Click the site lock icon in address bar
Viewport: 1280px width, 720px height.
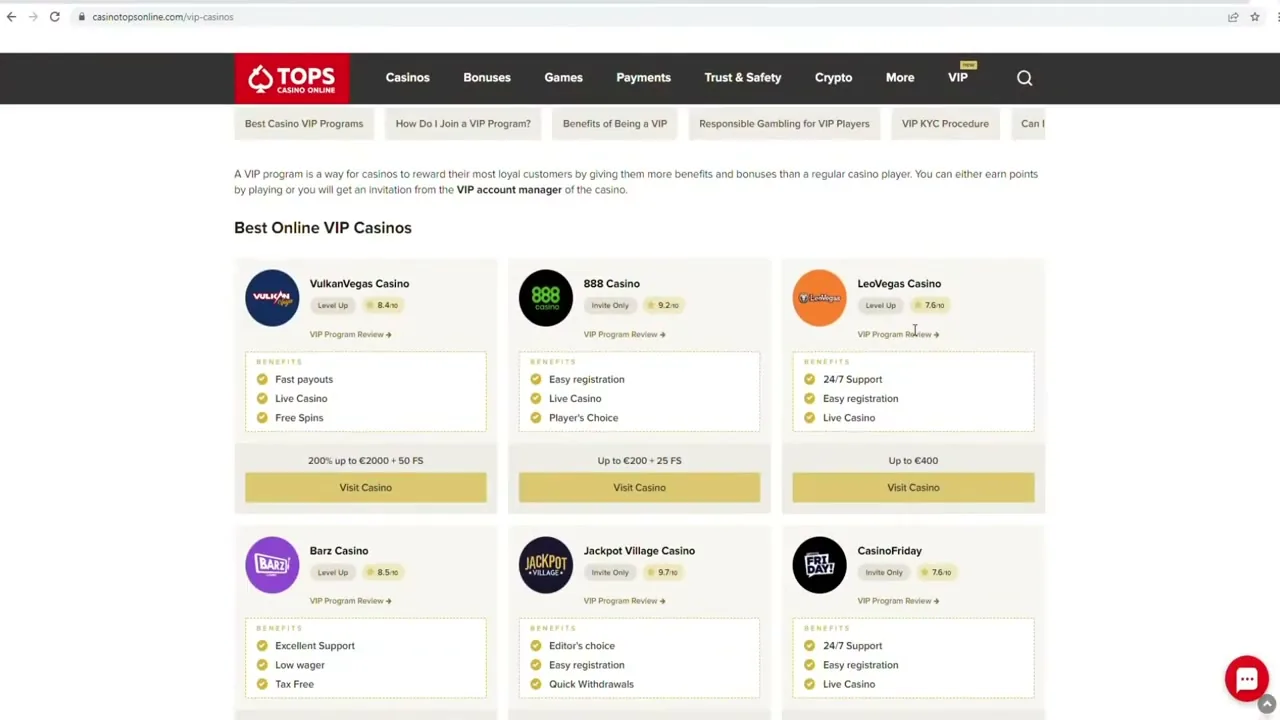pos(81,17)
